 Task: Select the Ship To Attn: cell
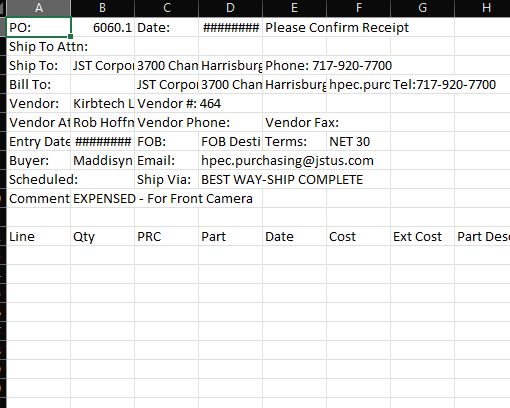point(48,46)
